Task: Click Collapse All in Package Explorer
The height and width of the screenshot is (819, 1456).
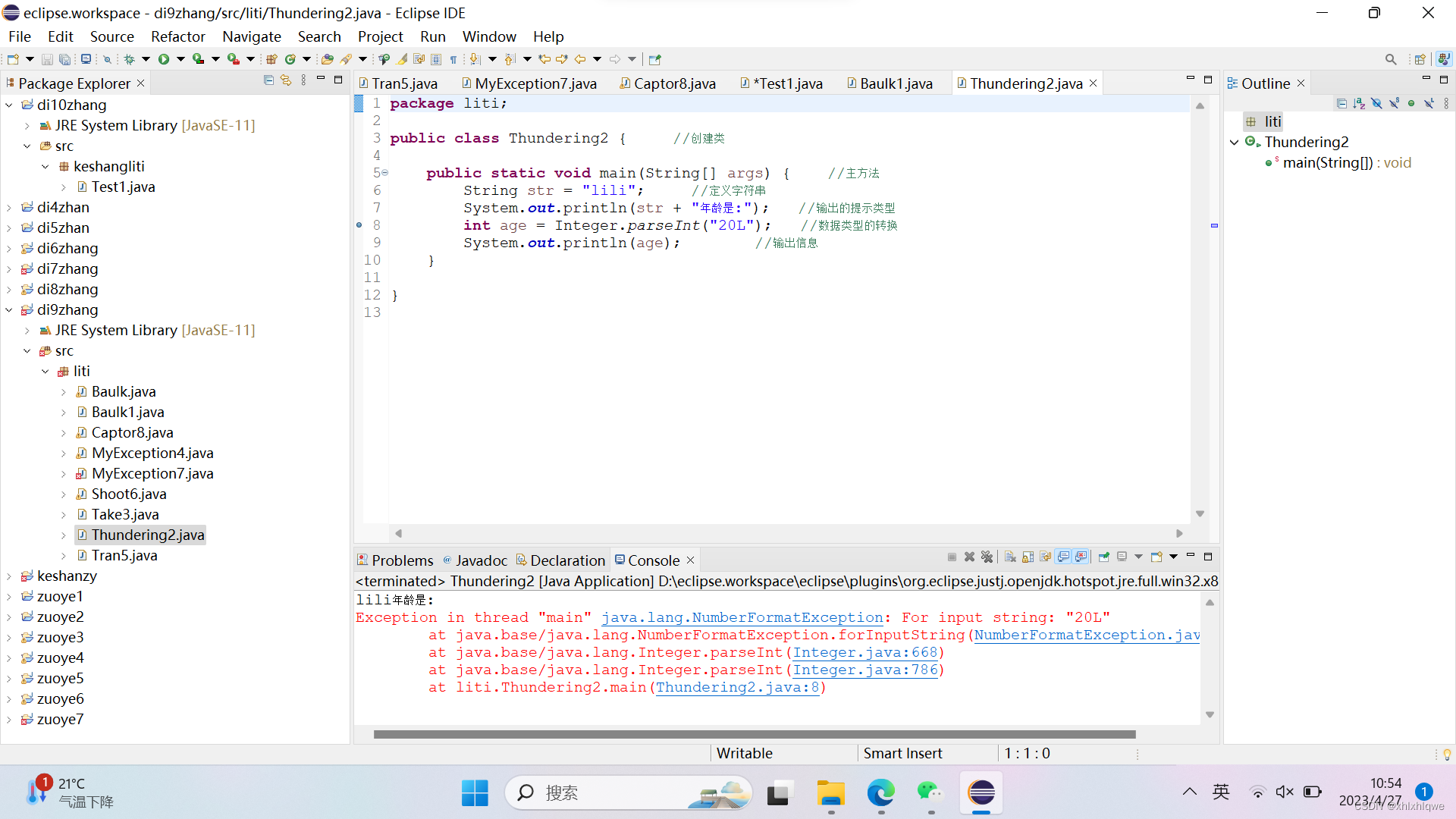Action: [x=268, y=80]
